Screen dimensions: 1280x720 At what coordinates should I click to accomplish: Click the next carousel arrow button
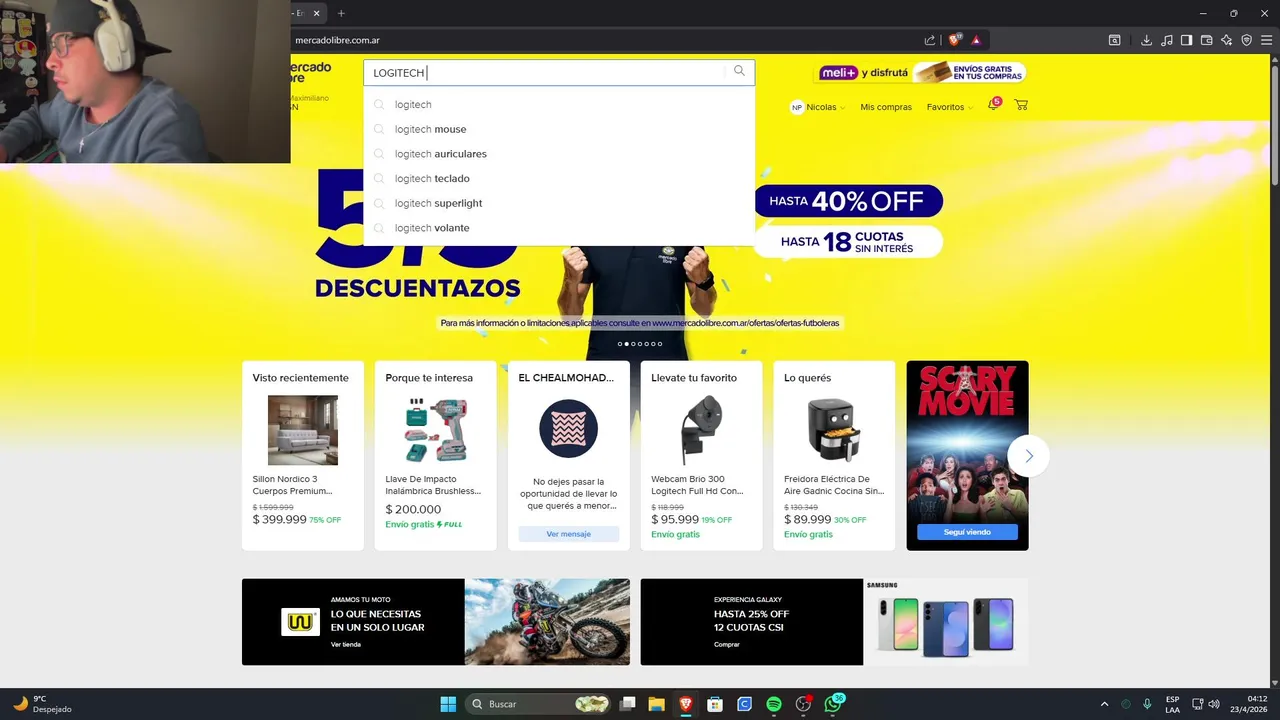tap(1028, 456)
